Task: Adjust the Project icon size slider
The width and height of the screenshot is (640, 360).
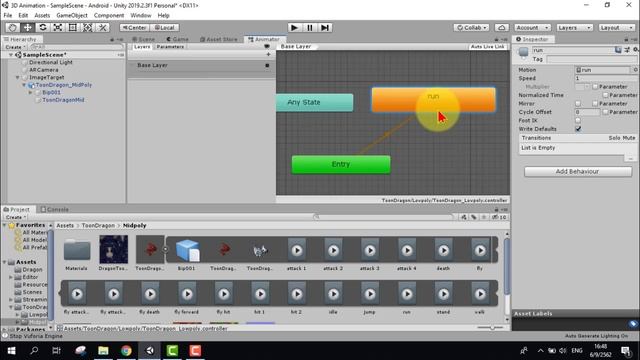Action: click(x=491, y=328)
